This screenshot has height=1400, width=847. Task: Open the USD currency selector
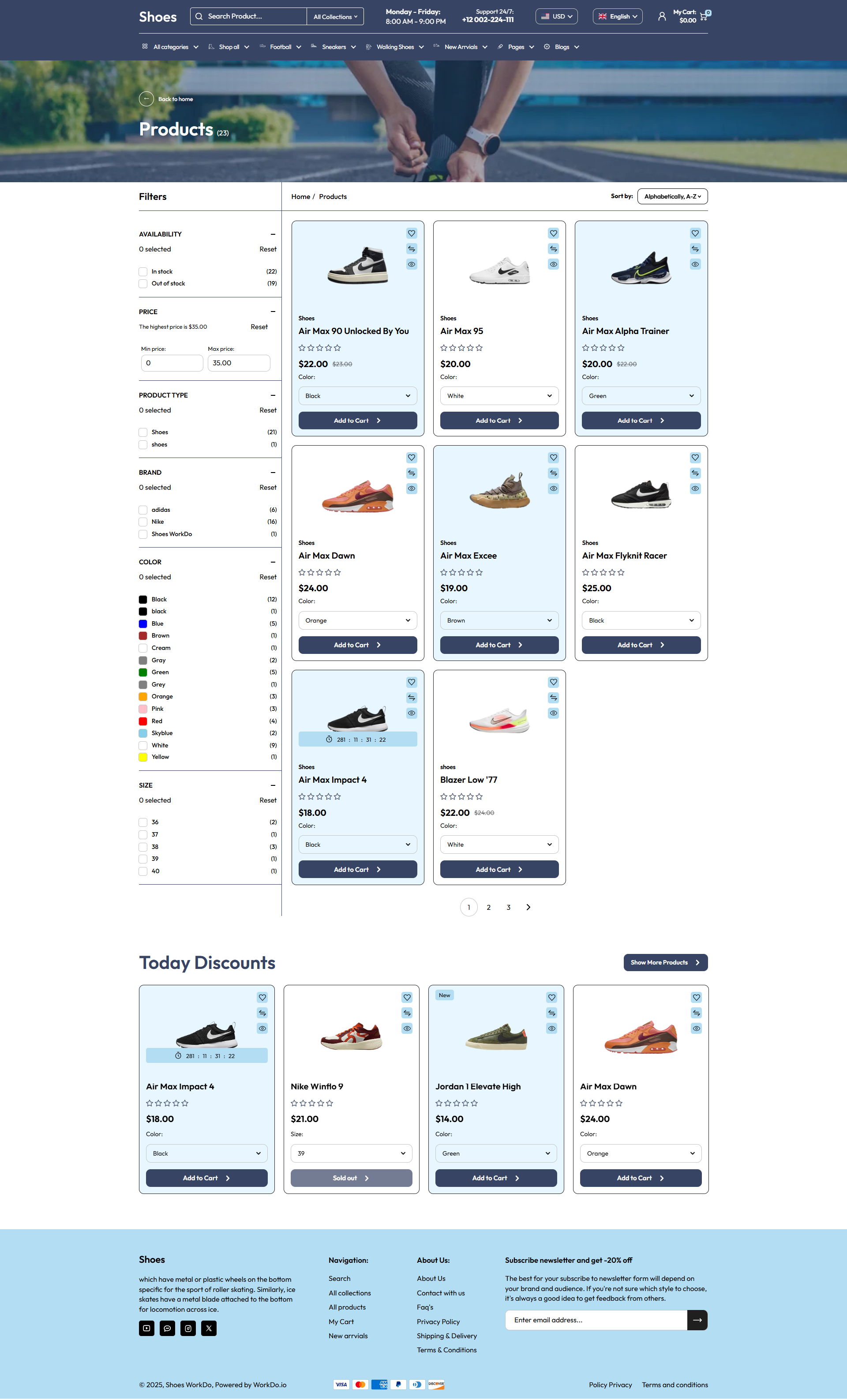pos(556,16)
